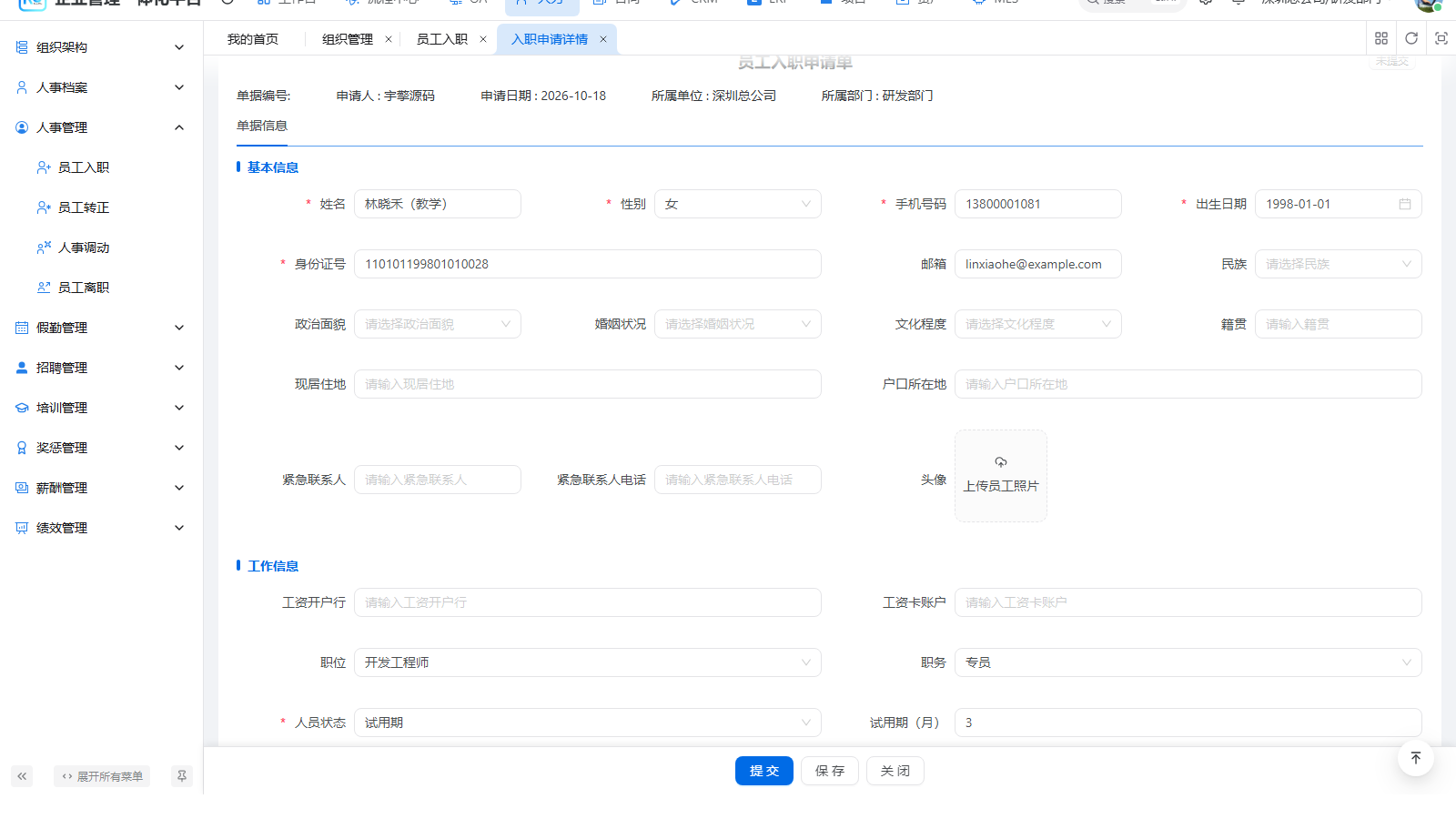This screenshot has width=1456, height=819.
Task: Click the fullscreen icon at top right
Action: coord(1441,38)
